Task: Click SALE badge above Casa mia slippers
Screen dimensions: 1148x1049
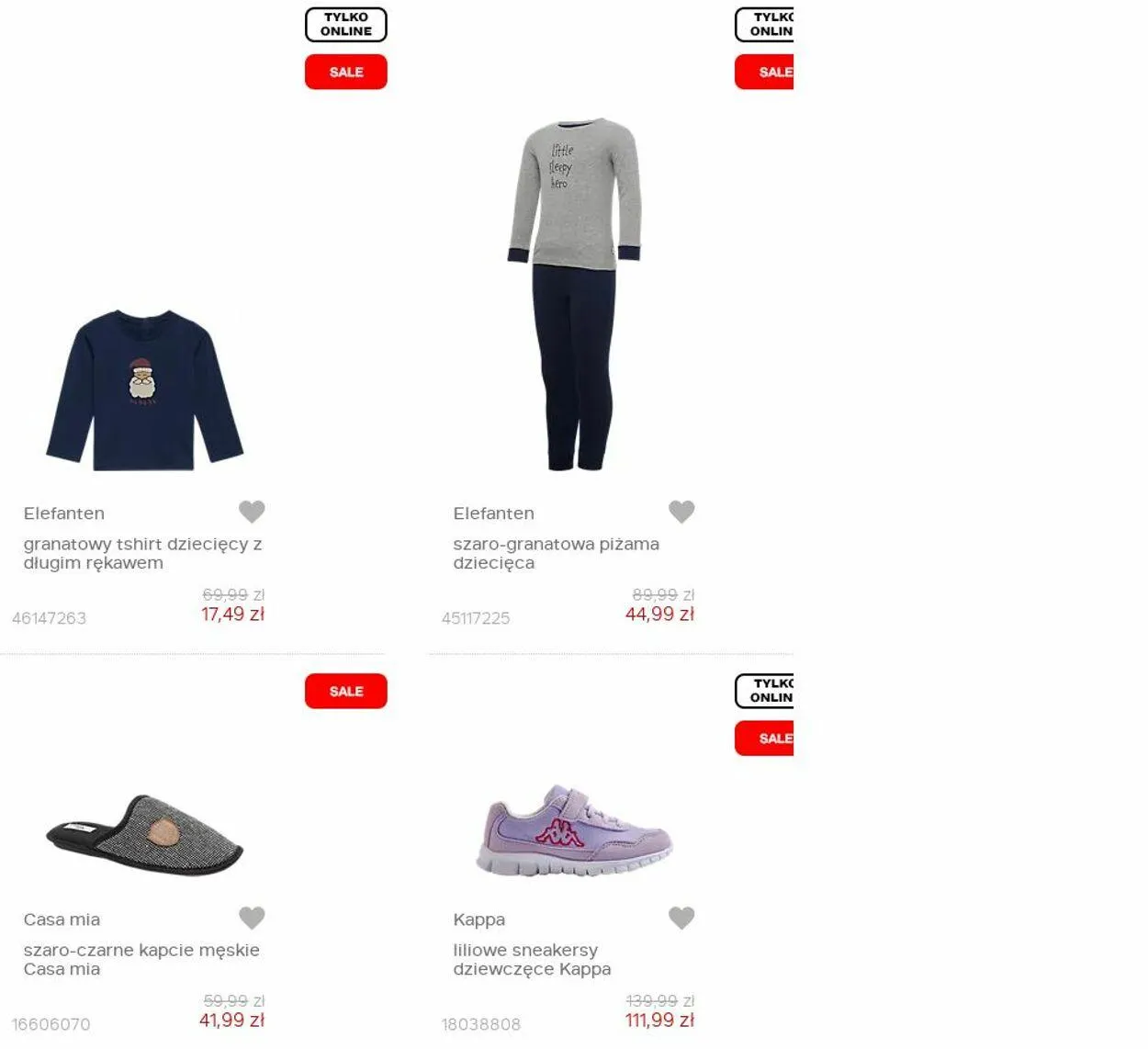Action: click(346, 691)
